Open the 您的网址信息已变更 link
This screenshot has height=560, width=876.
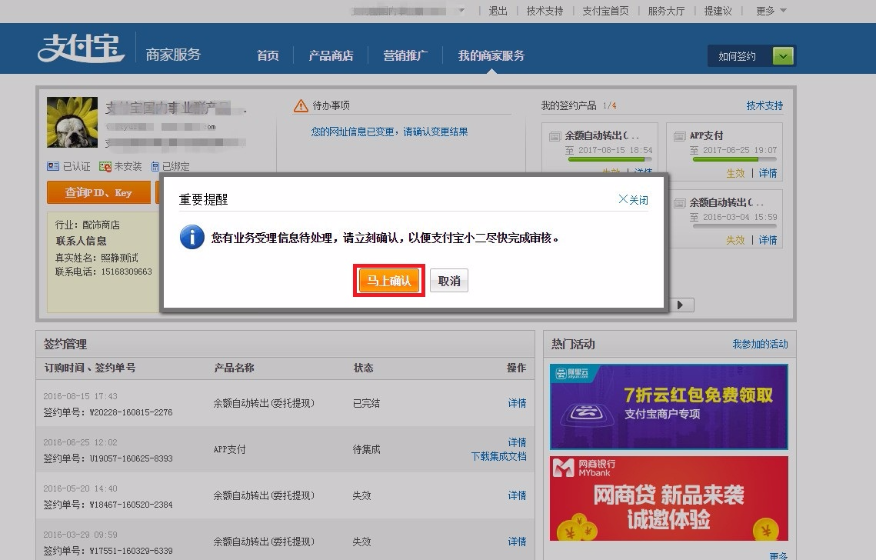389,132
